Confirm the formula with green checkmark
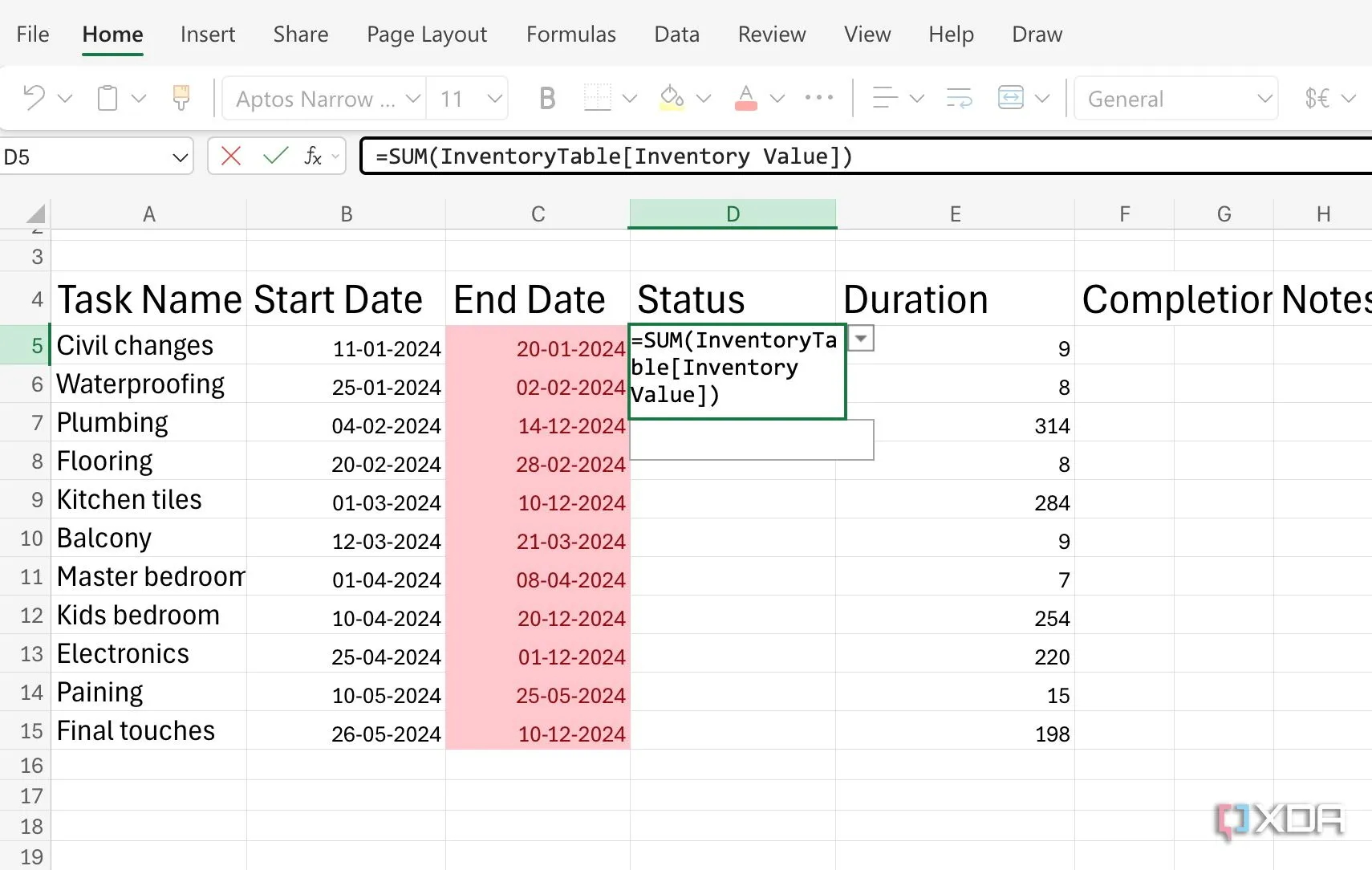Viewport: 1372px width, 870px height. pyautogui.click(x=275, y=156)
